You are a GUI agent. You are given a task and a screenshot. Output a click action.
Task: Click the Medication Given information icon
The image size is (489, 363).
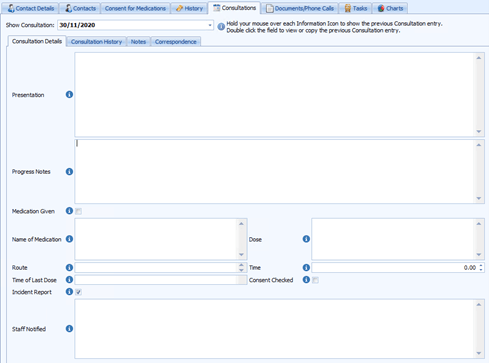(x=69, y=211)
